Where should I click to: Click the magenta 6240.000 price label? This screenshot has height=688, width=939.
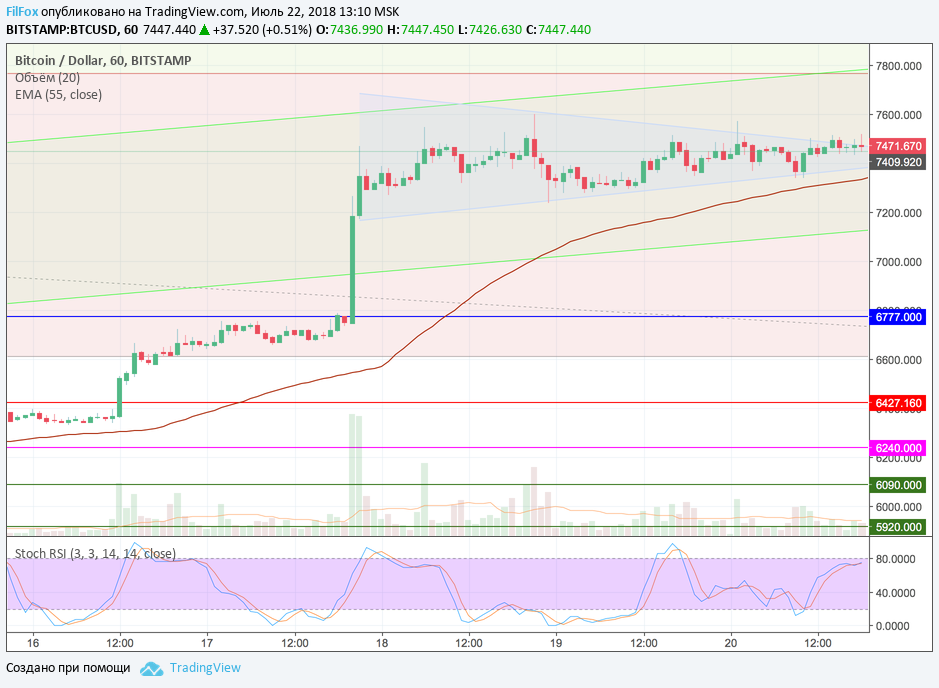[x=898, y=448]
